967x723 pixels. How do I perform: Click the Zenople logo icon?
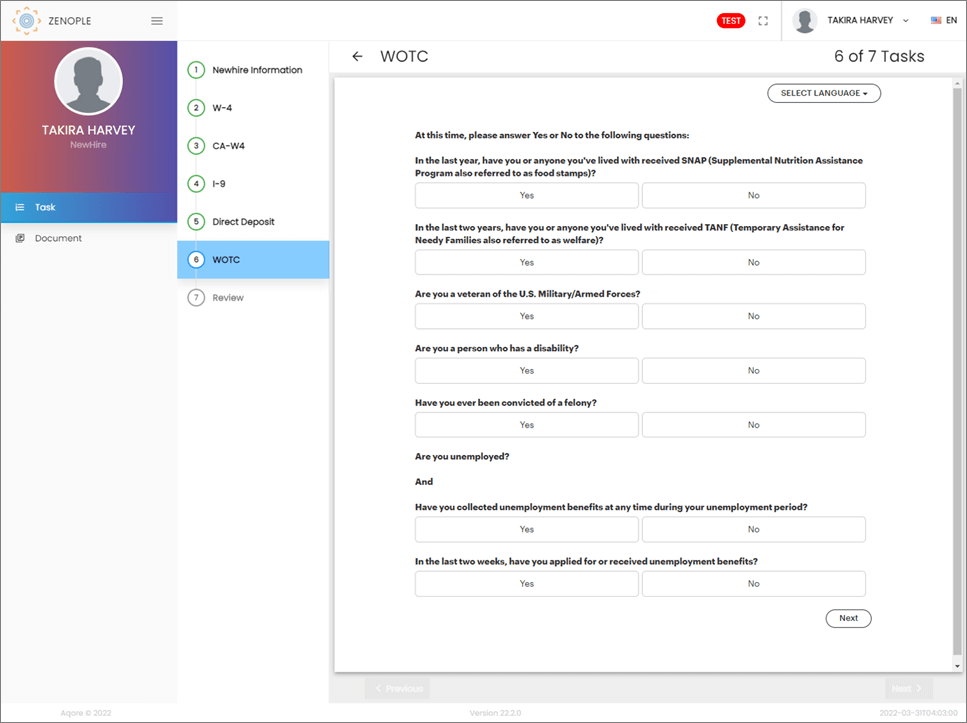[x=27, y=21]
